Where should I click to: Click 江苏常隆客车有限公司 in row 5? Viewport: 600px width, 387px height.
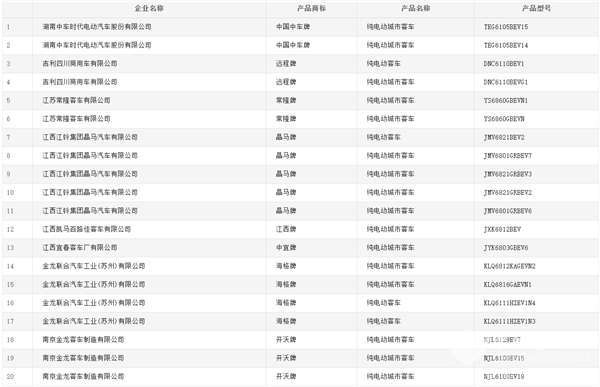(x=76, y=100)
